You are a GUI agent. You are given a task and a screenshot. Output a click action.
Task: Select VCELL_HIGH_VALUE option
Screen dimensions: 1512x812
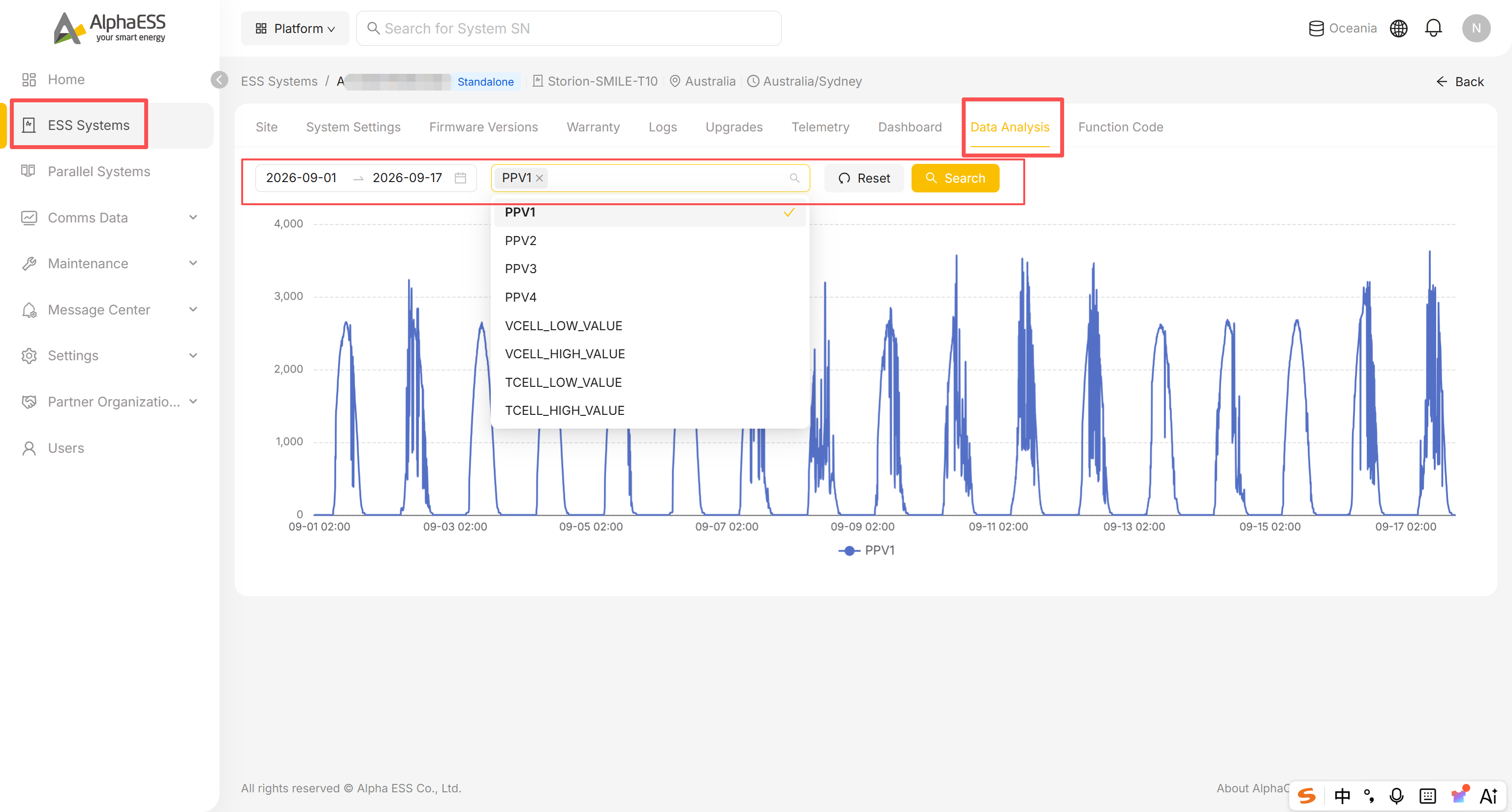coord(650,354)
